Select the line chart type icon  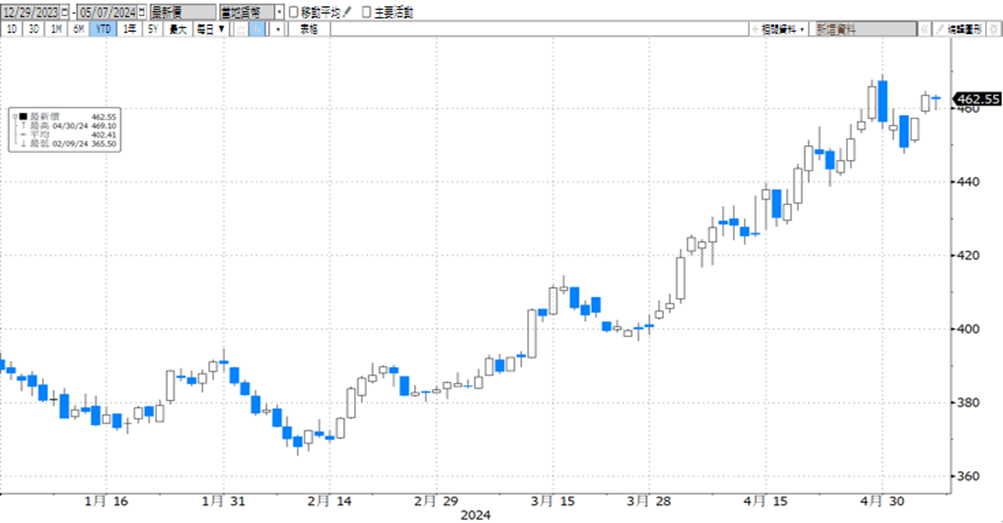pos(241,29)
